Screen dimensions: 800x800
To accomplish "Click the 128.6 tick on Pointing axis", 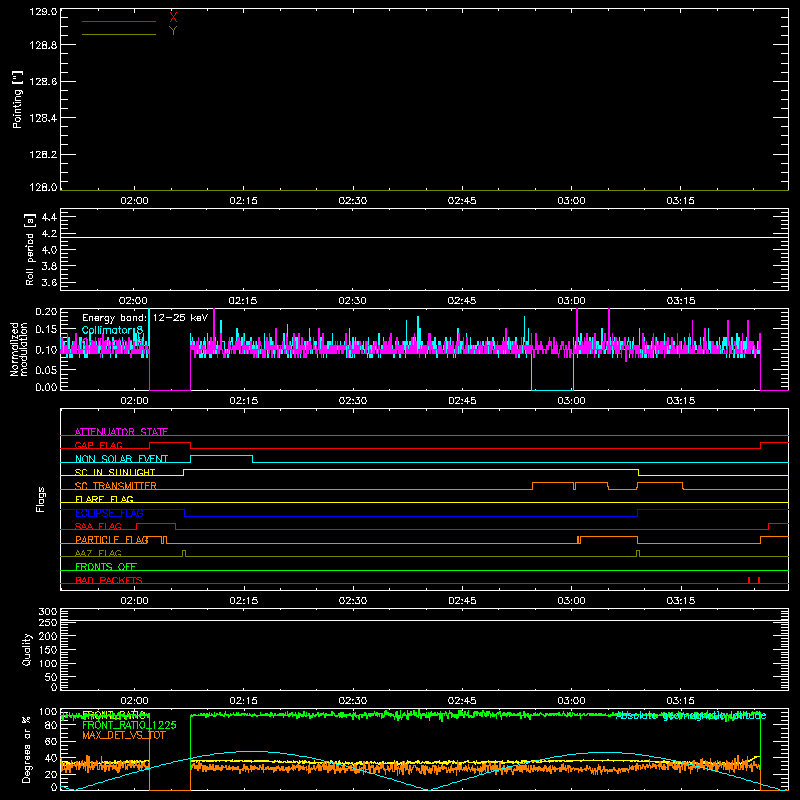I will click(x=43, y=82).
